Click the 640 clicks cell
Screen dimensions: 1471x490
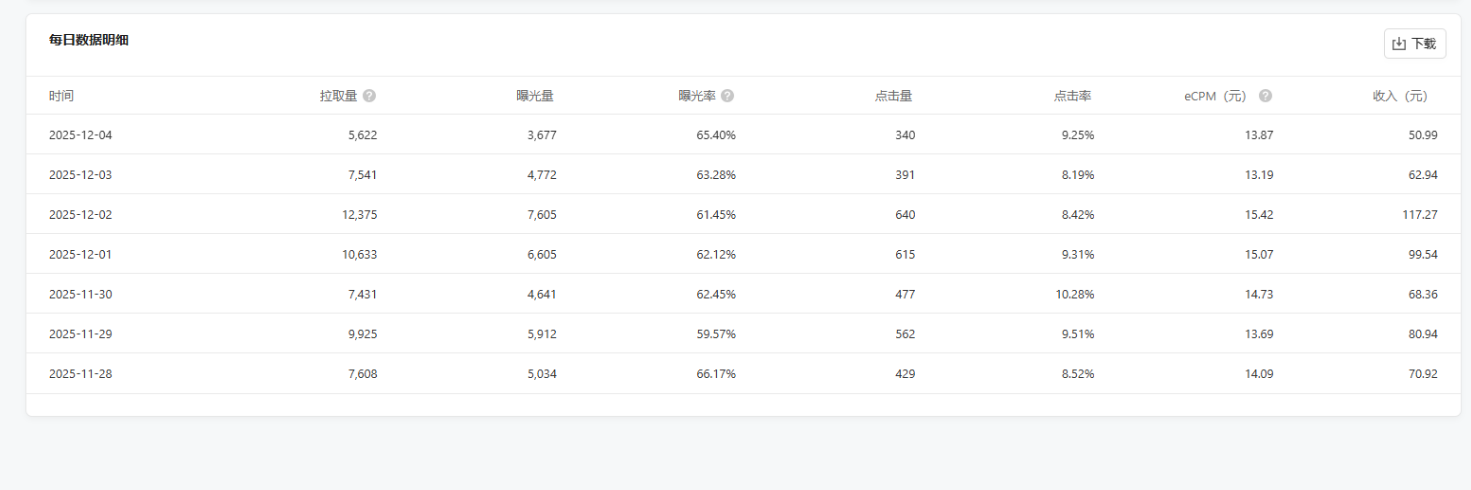pos(905,215)
